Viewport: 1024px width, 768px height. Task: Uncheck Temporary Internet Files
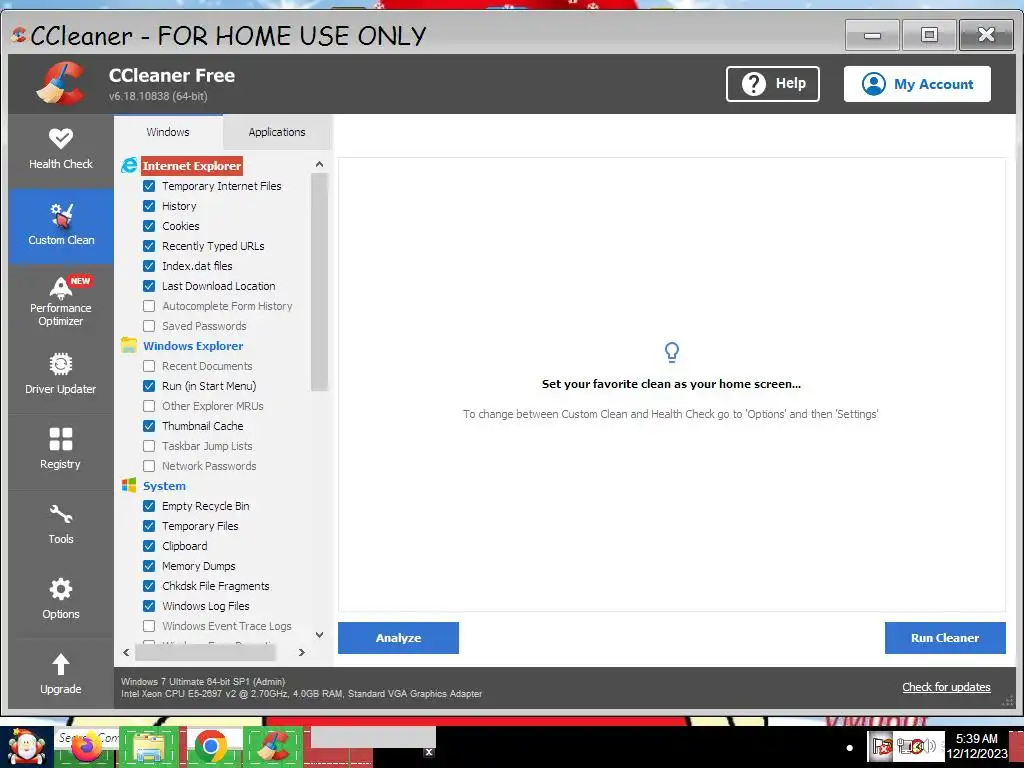pyautogui.click(x=149, y=186)
